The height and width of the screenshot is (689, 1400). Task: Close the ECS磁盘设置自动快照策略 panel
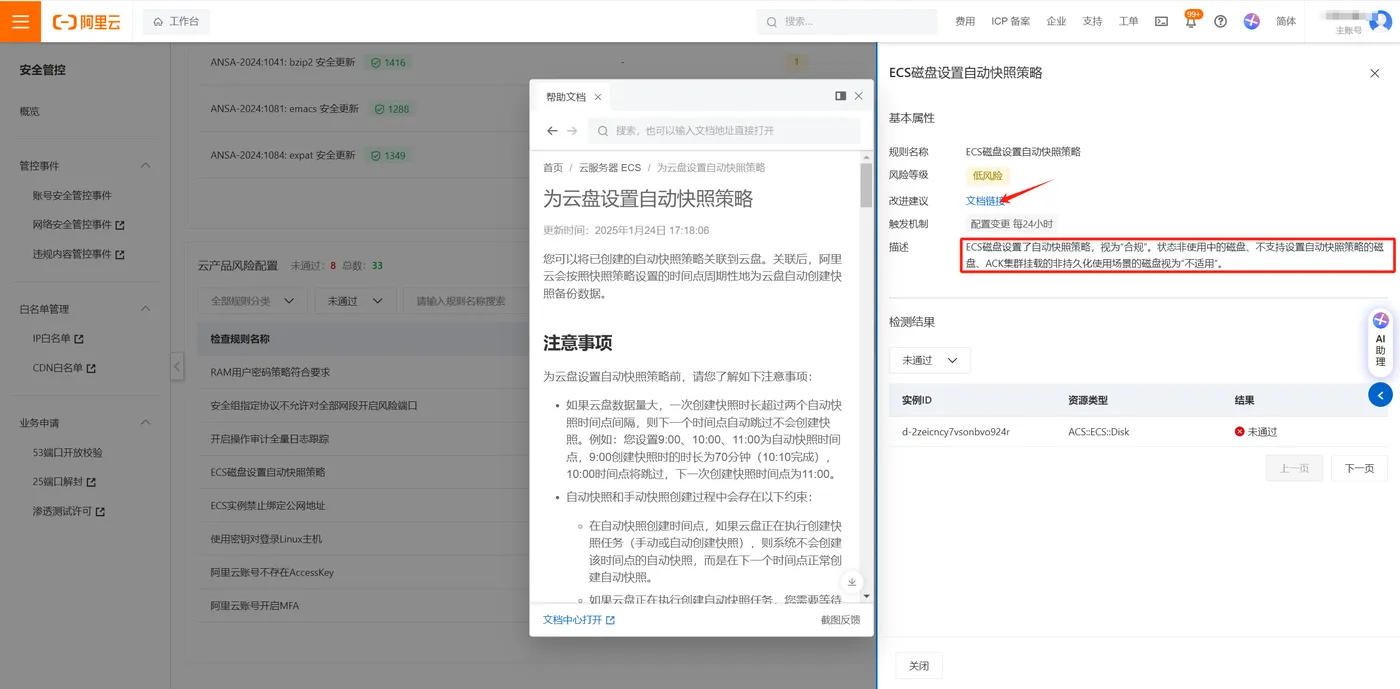1374,73
